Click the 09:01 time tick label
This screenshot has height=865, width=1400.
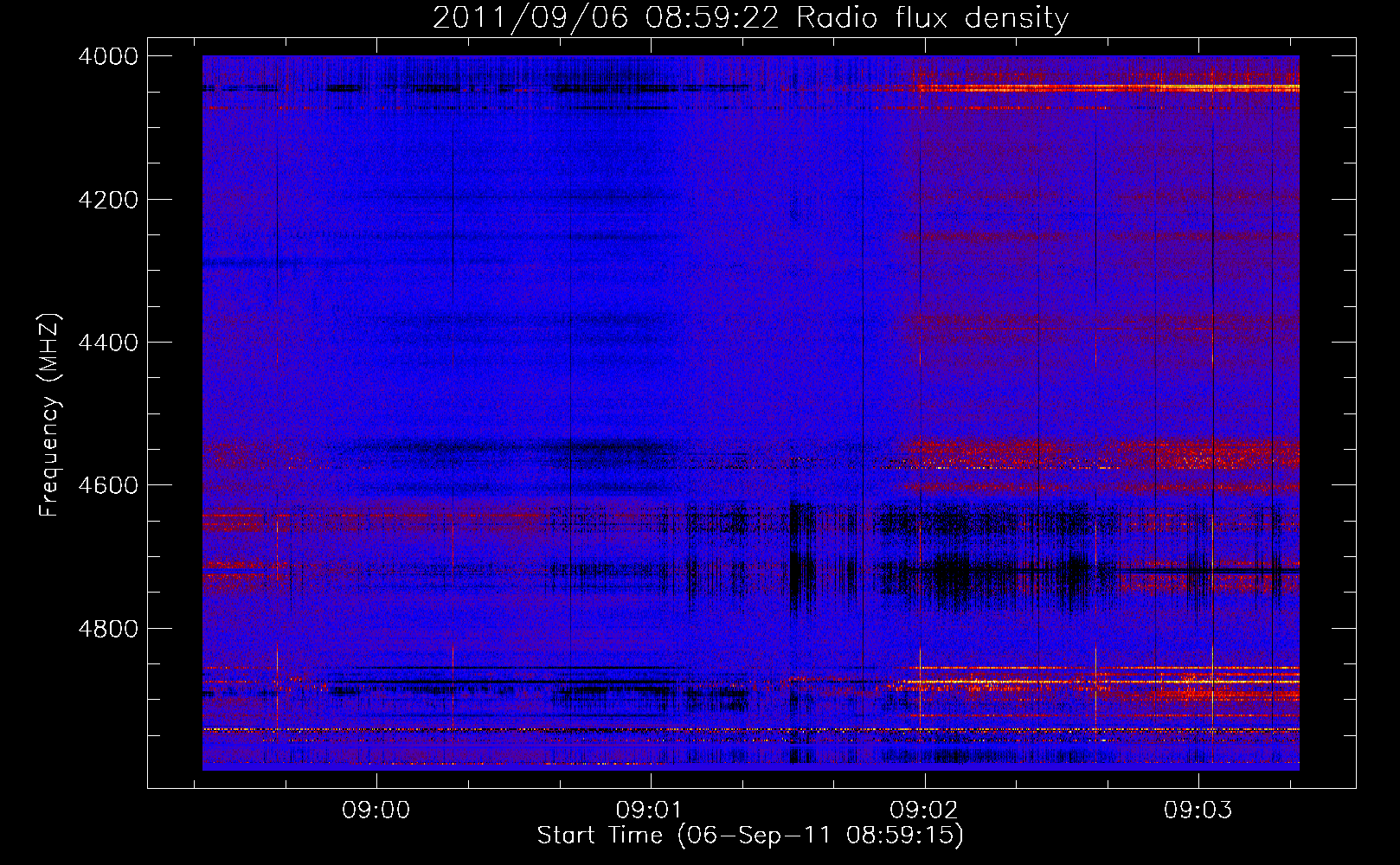(650, 811)
